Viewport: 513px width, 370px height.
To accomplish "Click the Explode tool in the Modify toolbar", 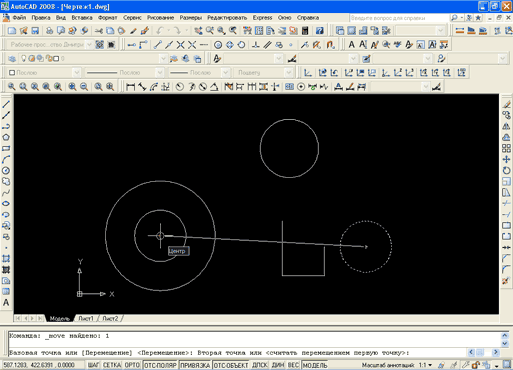I will tap(506, 281).
